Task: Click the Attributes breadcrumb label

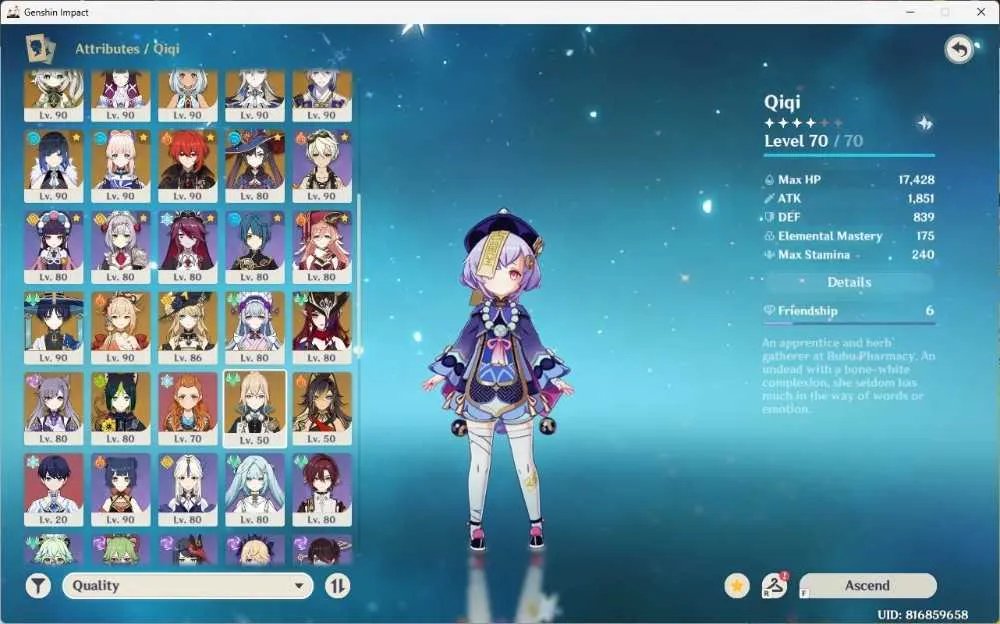Action: click(x=107, y=48)
